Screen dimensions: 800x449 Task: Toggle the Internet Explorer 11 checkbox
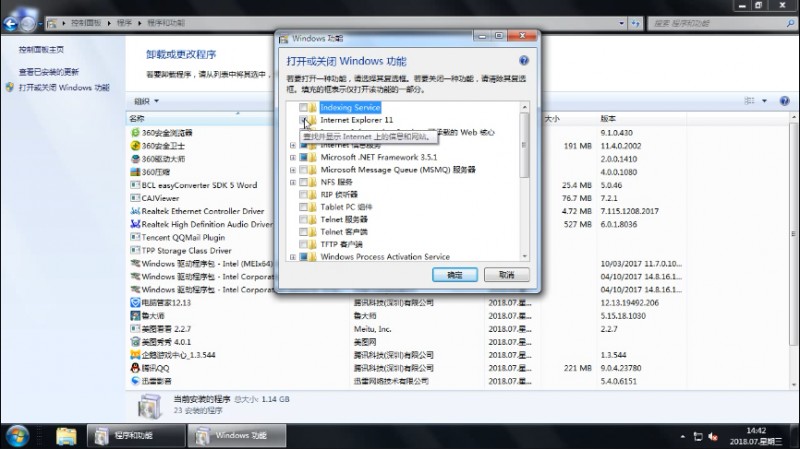[303, 120]
